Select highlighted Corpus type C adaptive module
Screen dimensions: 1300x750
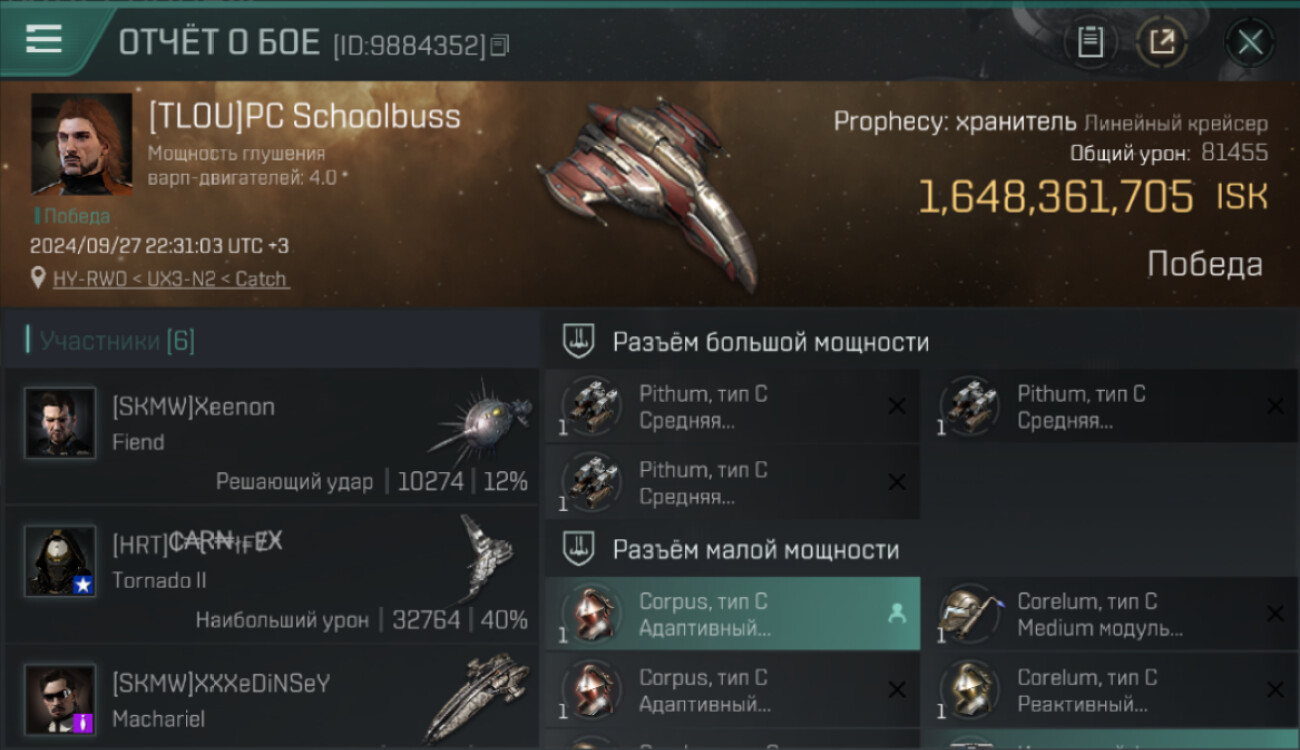click(732, 614)
